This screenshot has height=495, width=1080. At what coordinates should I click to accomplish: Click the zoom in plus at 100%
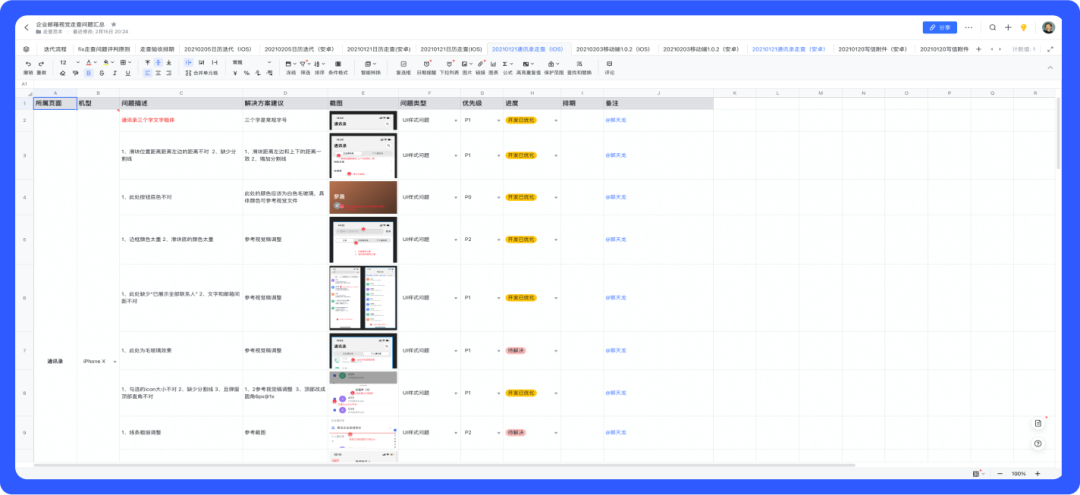click(1037, 474)
